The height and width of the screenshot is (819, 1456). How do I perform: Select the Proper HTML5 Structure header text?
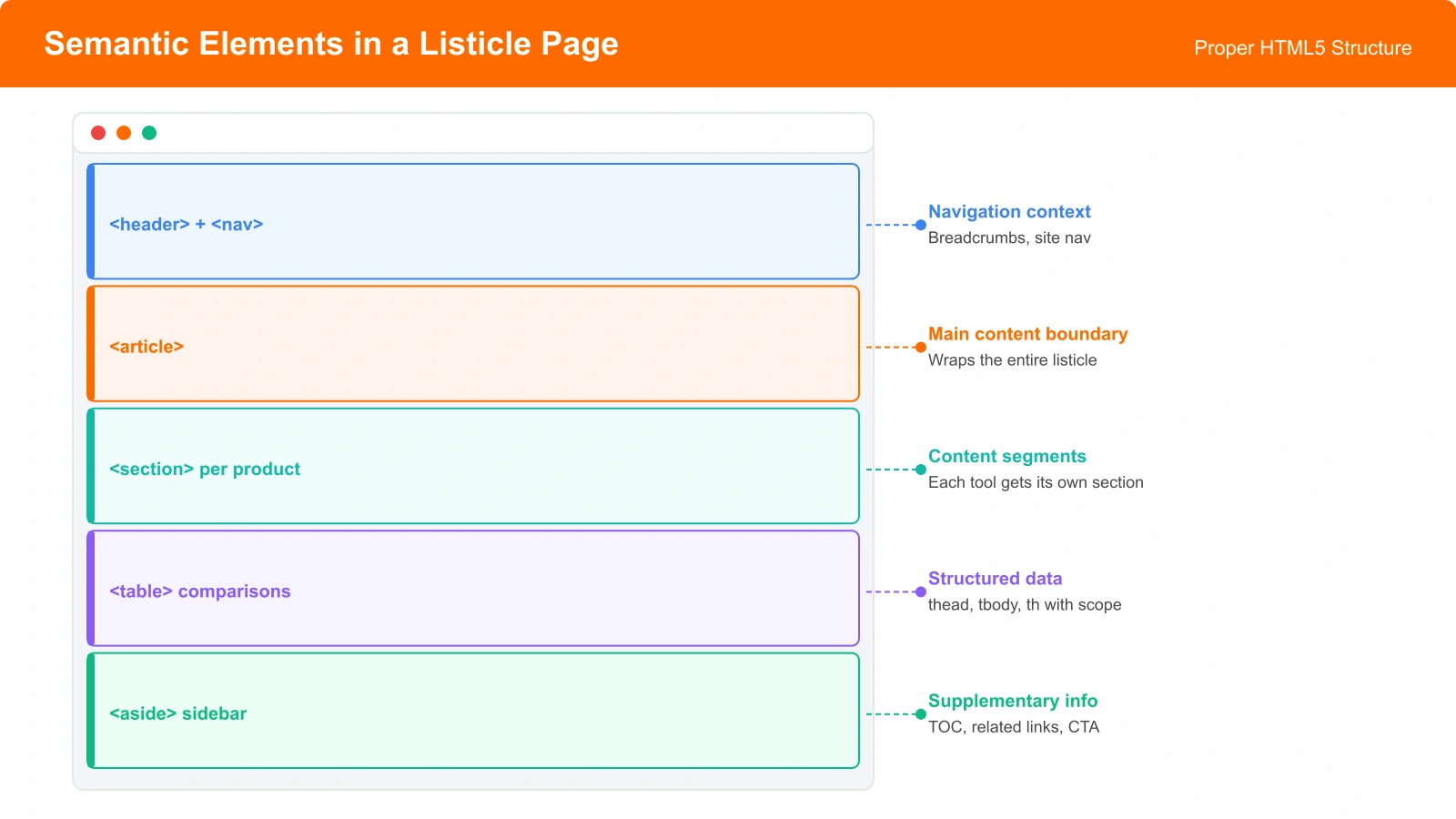pos(1301,48)
